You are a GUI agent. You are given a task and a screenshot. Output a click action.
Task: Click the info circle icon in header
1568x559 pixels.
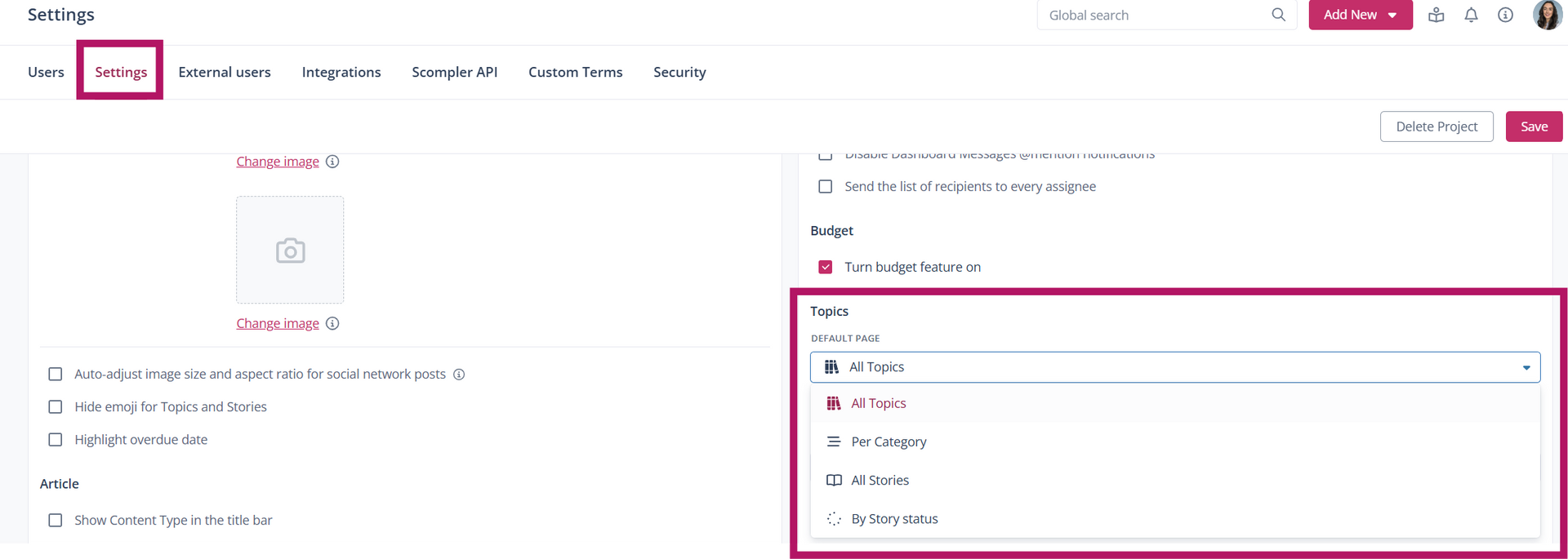[x=1505, y=15]
